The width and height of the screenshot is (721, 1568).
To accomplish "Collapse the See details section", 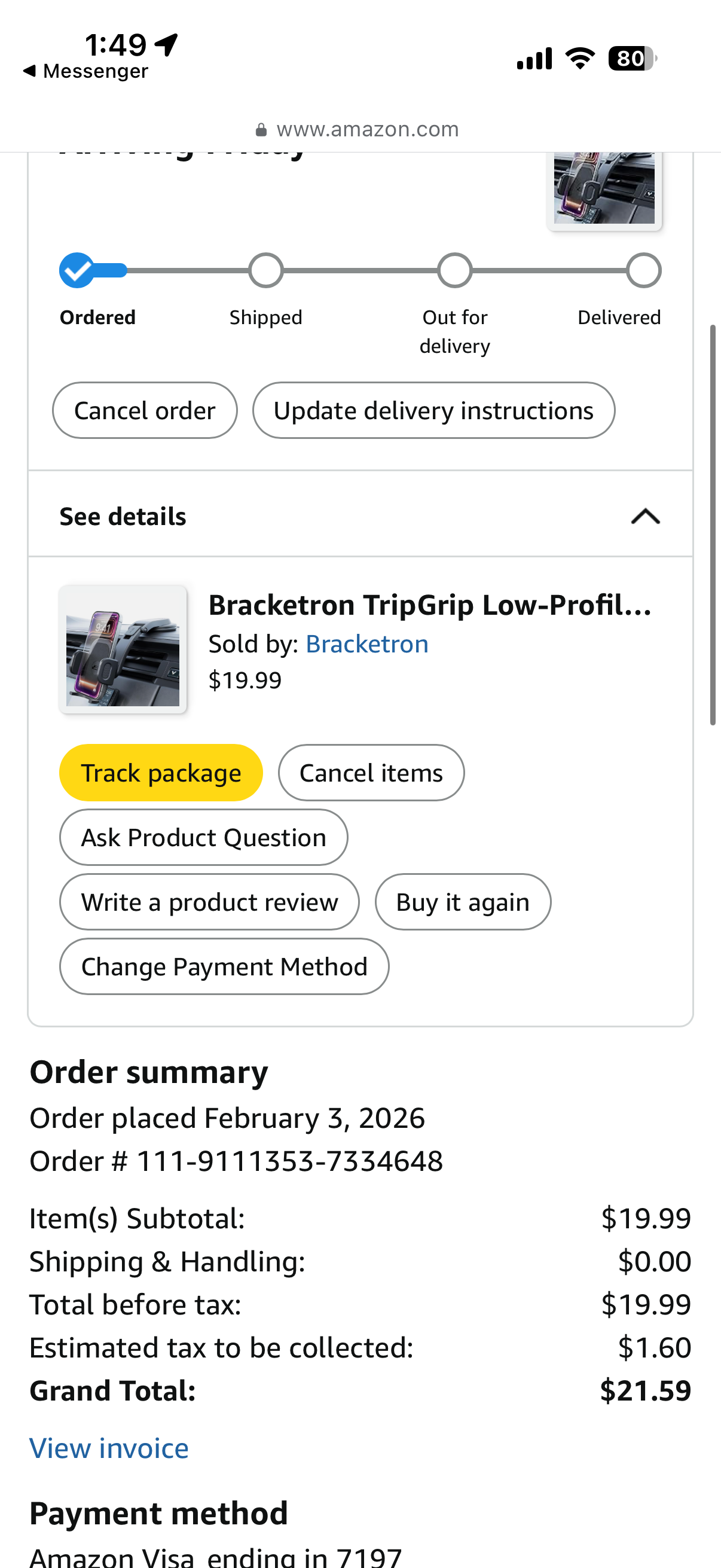I will [645, 516].
